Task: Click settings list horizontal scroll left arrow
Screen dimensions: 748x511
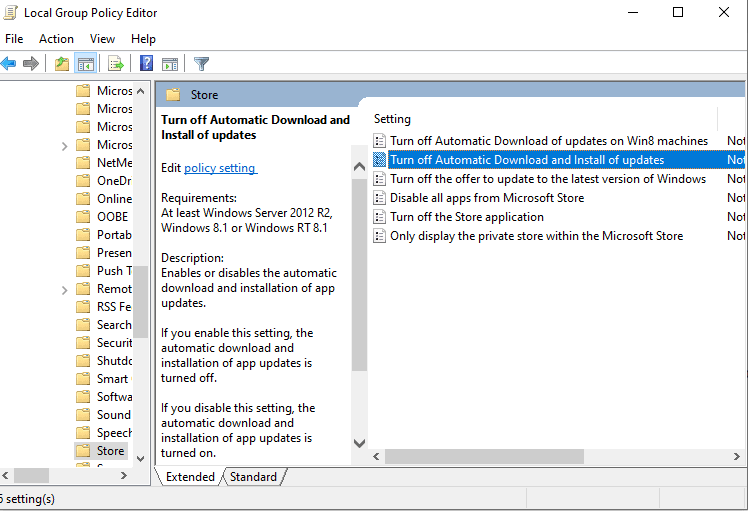Action: coord(376,457)
